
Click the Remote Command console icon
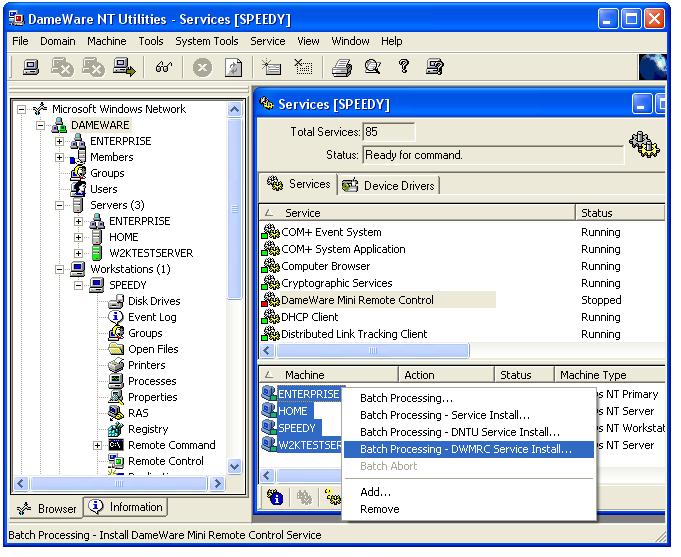click(116, 445)
